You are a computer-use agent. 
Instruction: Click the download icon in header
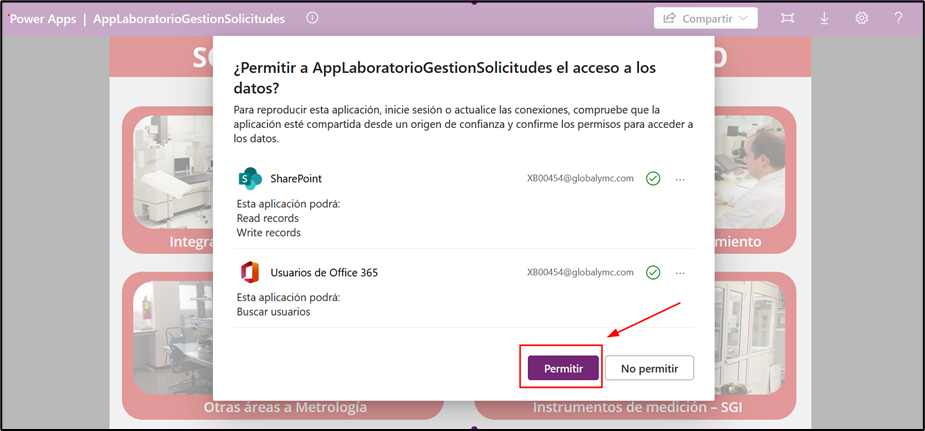click(x=824, y=18)
